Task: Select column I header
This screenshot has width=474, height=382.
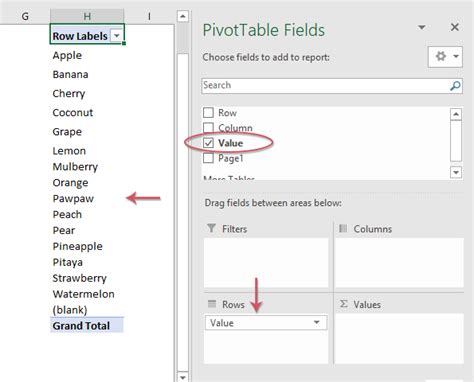Action: tap(149, 16)
